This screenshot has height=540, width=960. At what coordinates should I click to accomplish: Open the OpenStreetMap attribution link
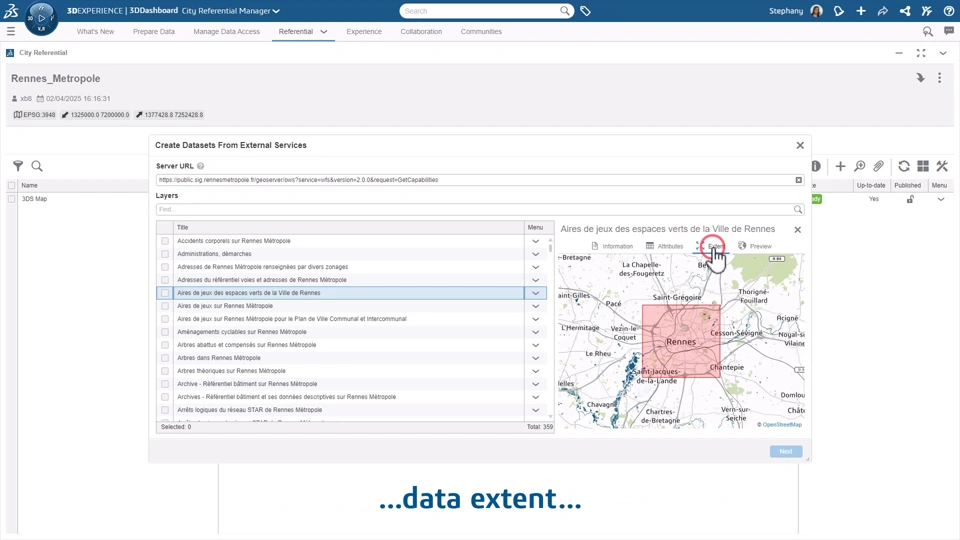click(782, 424)
